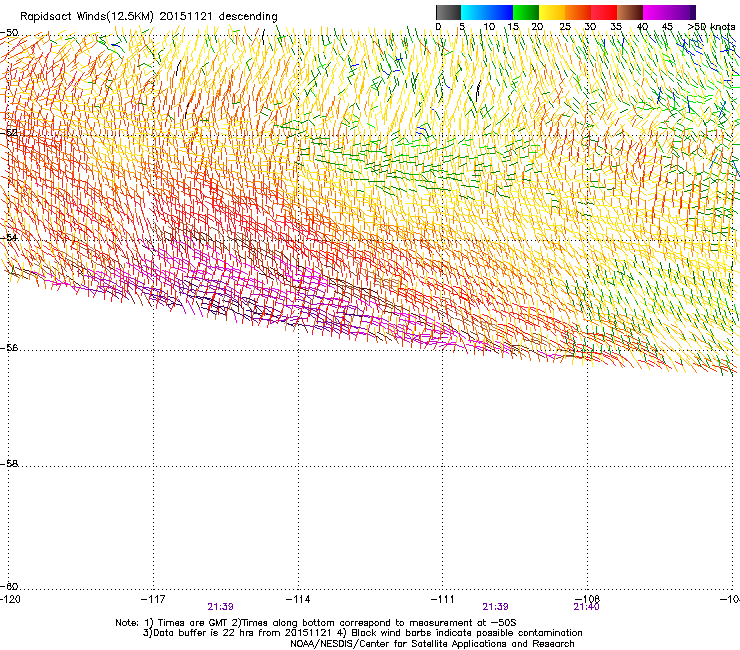Viewport: 740px width, 650px height.
Task: Click the cyan-blue 5-15 knots legend segment
Action: pyautogui.click(x=487, y=12)
